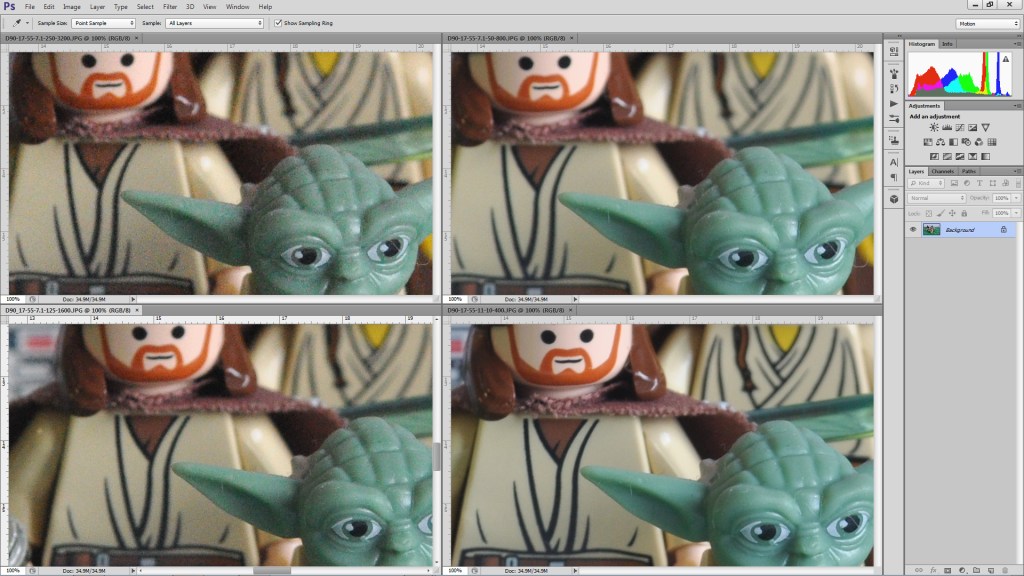Open the Histogram panel flyout menu
Screen dimensions: 1024x576
1016,44
